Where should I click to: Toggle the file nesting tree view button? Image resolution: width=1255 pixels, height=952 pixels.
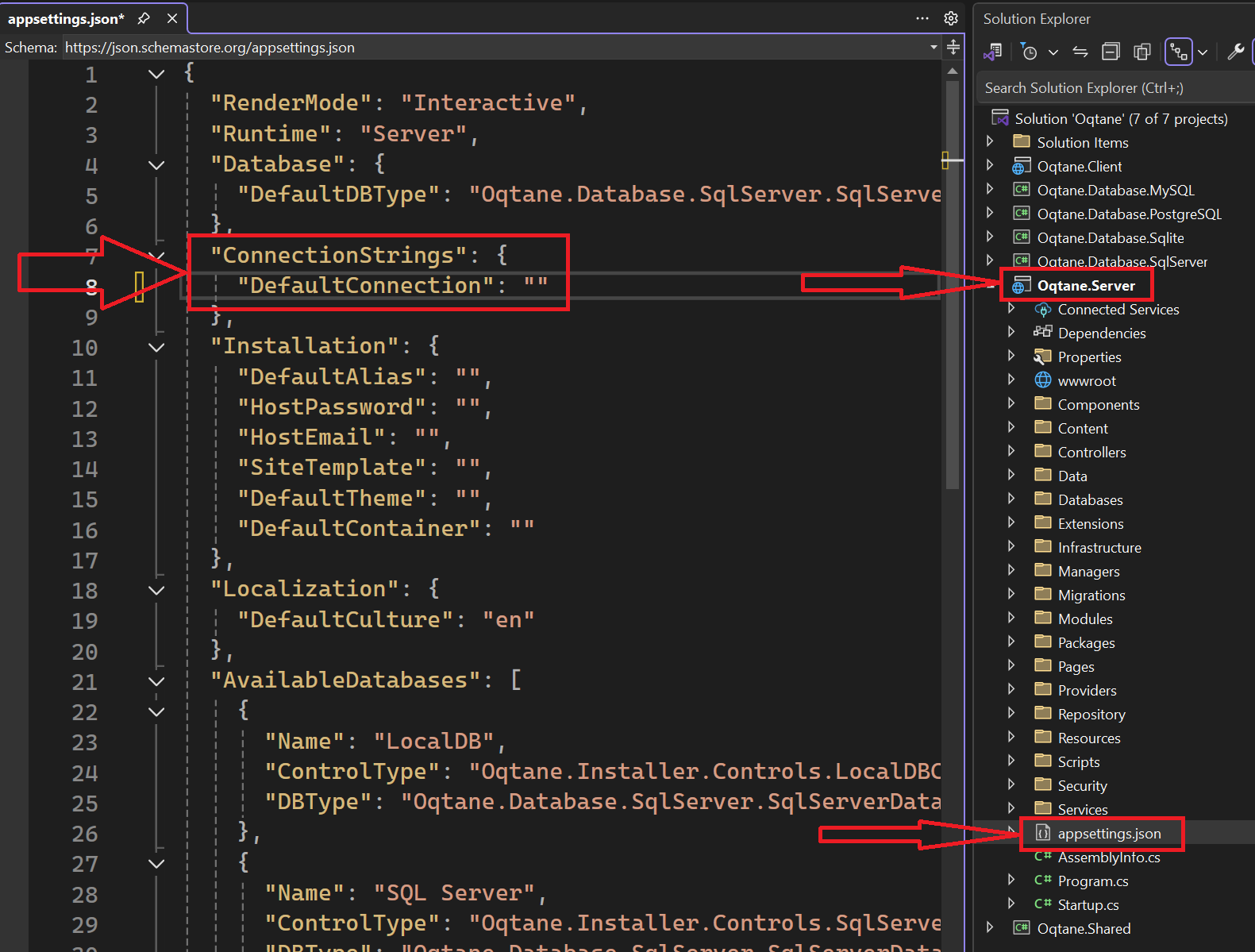pyautogui.click(x=1179, y=52)
